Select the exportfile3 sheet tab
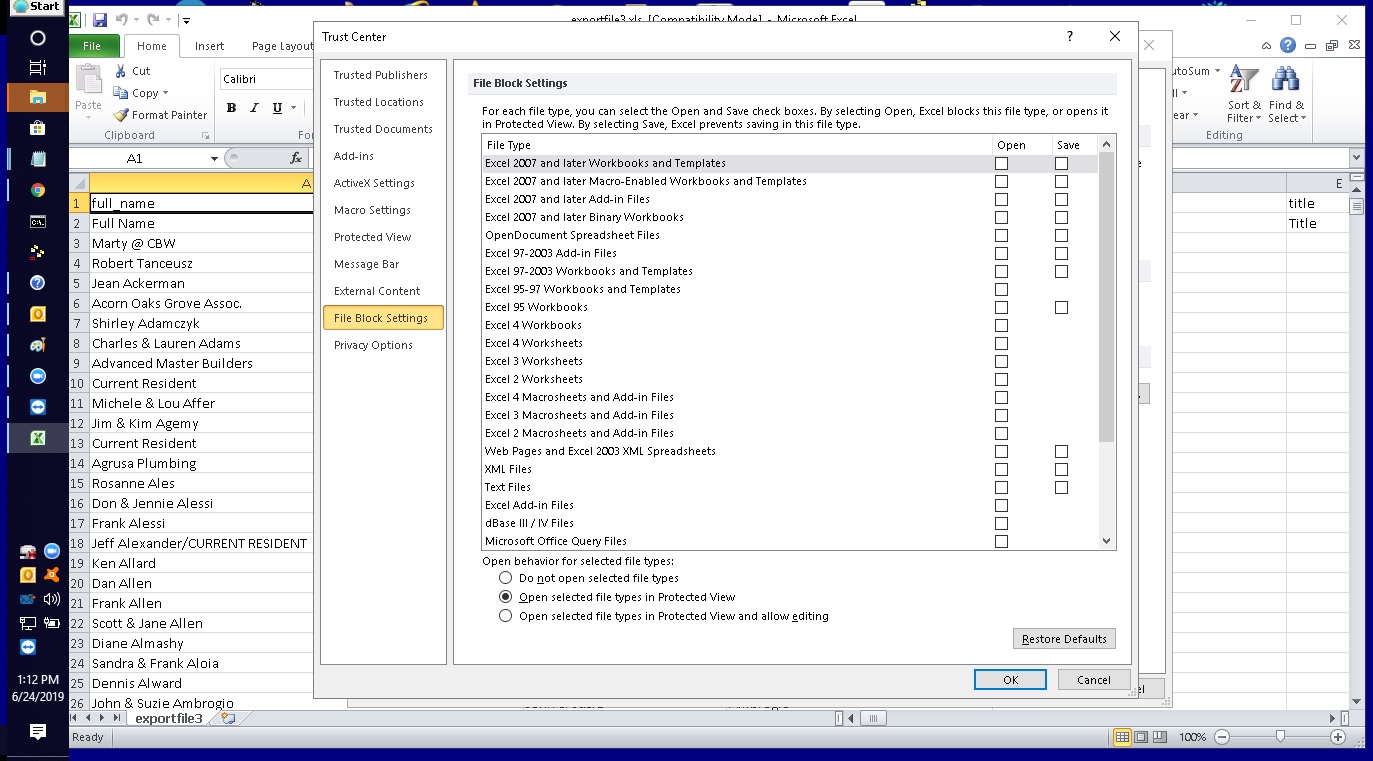Screen dimensions: 1373x761 pyautogui.click(x=169, y=718)
